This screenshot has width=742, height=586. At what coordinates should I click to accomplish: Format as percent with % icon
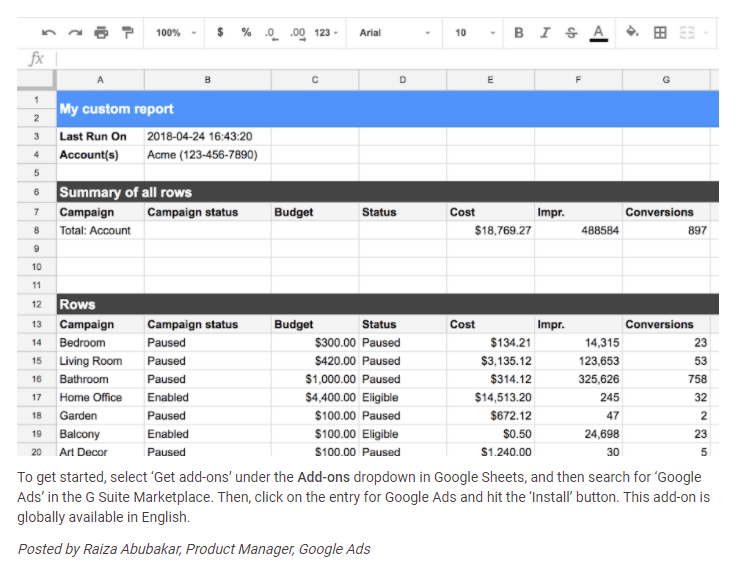click(x=246, y=33)
